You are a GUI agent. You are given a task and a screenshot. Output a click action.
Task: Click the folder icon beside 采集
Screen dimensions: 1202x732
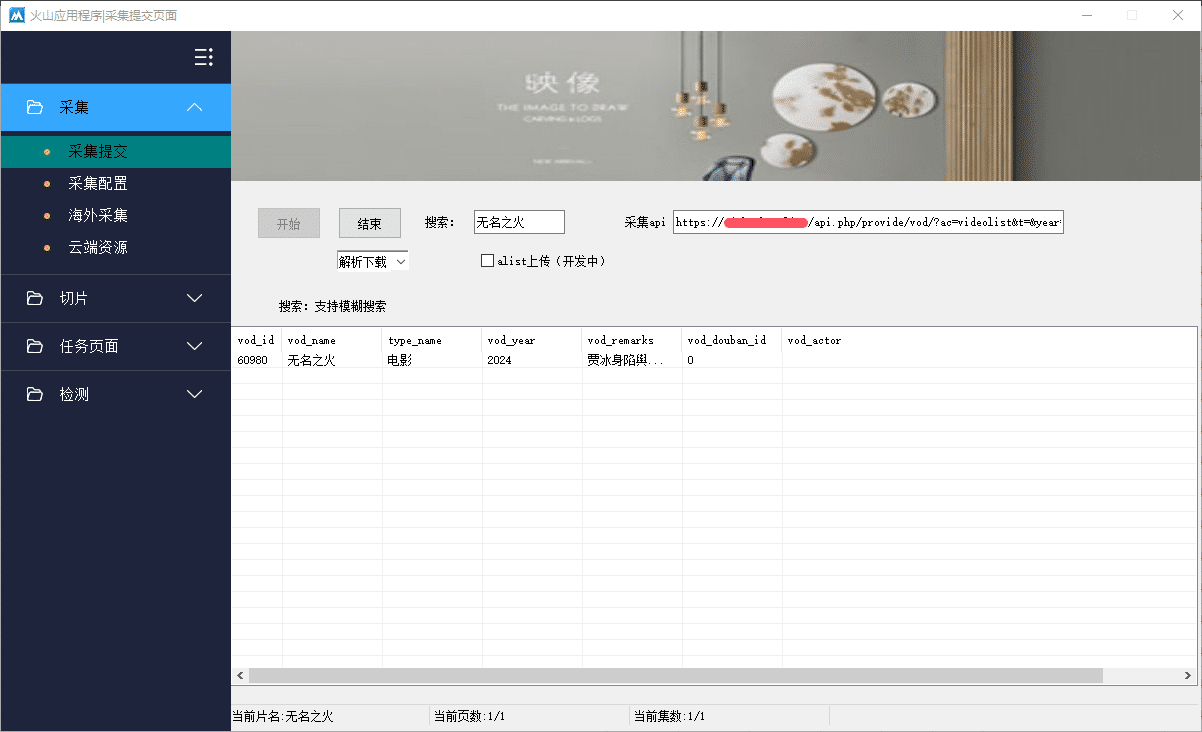tap(35, 107)
